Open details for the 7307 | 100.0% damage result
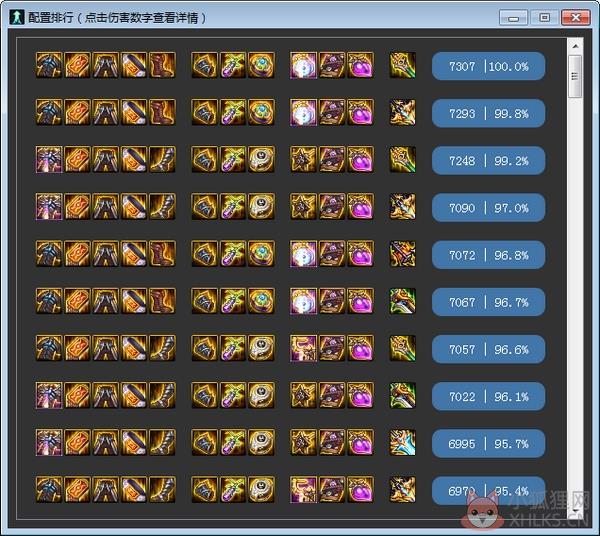 click(488, 66)
